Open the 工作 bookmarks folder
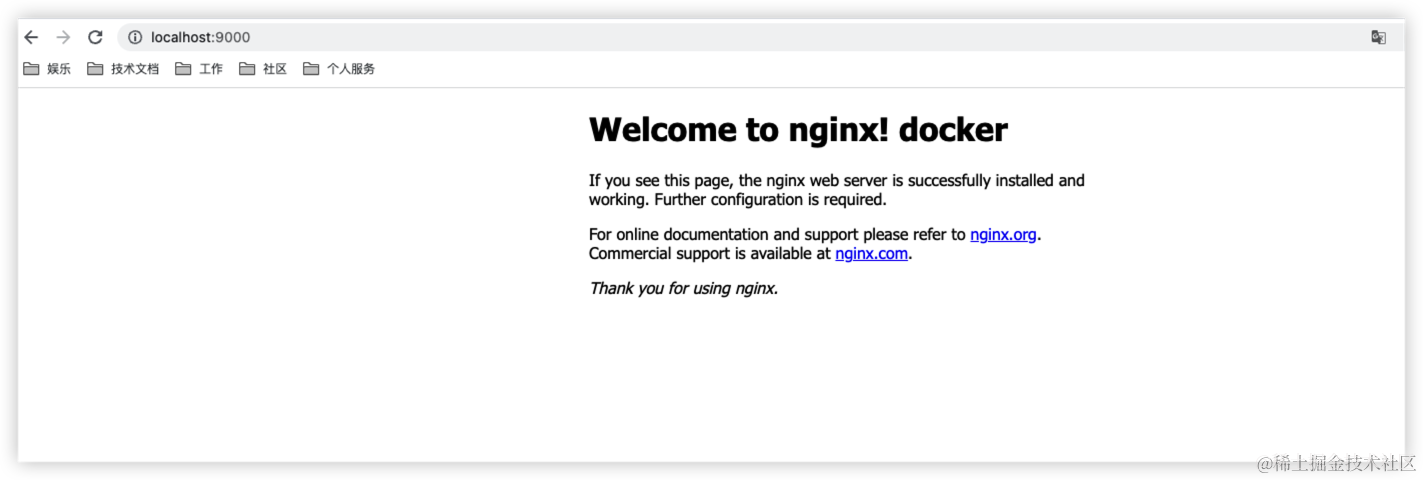This screenshot has width=1423, height=480. [x=199, y=69]
